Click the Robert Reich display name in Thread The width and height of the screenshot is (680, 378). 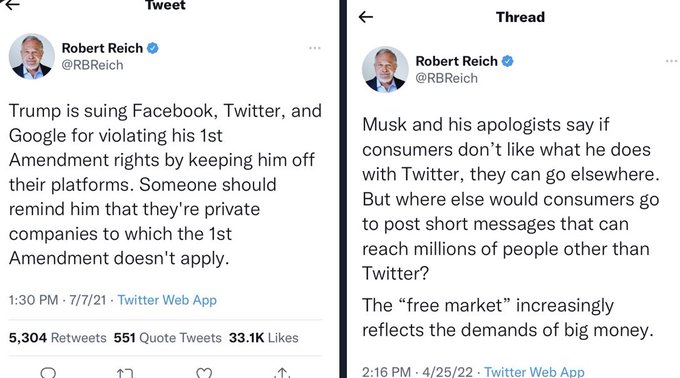tap(456, 61)
